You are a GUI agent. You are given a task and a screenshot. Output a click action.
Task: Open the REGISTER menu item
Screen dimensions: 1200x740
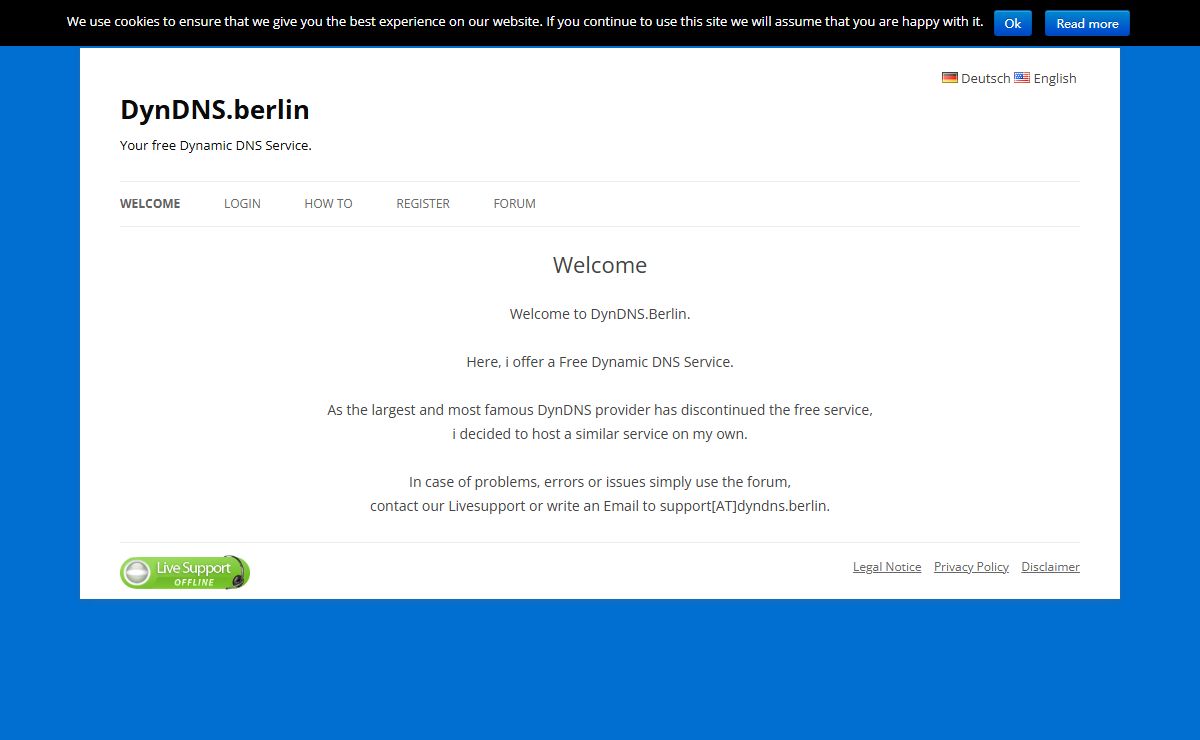coord(423,203)
